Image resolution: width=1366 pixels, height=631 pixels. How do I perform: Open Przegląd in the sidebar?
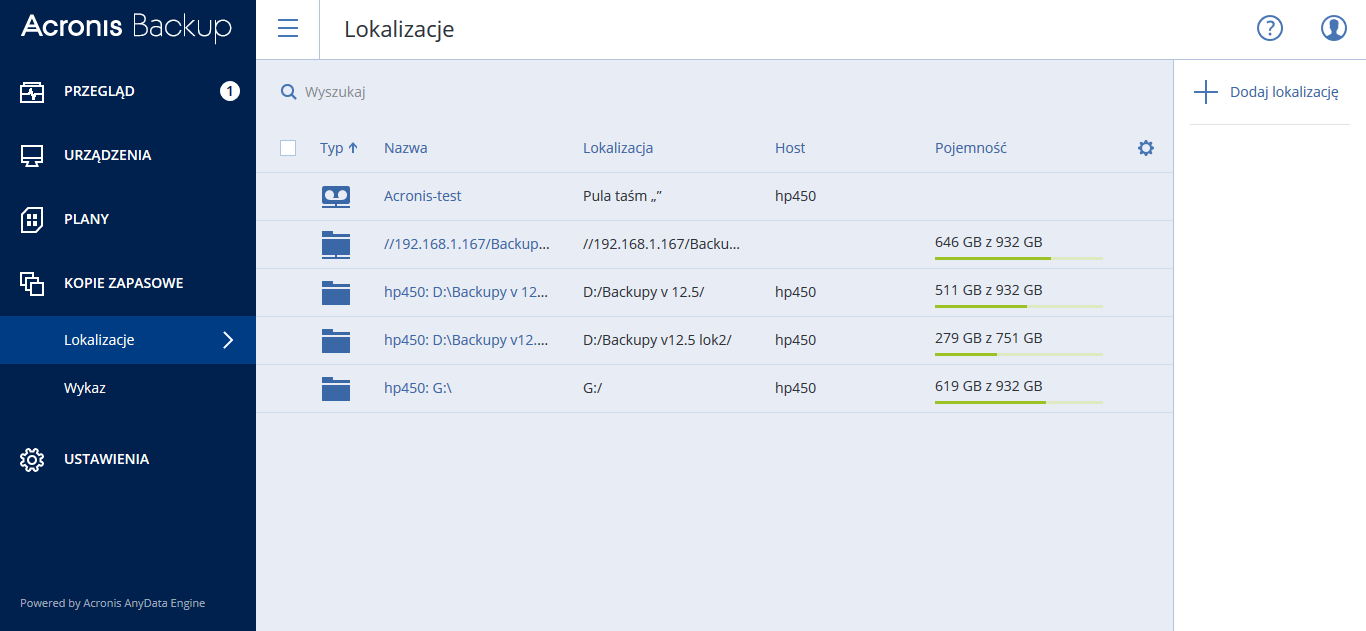point(99,91)
